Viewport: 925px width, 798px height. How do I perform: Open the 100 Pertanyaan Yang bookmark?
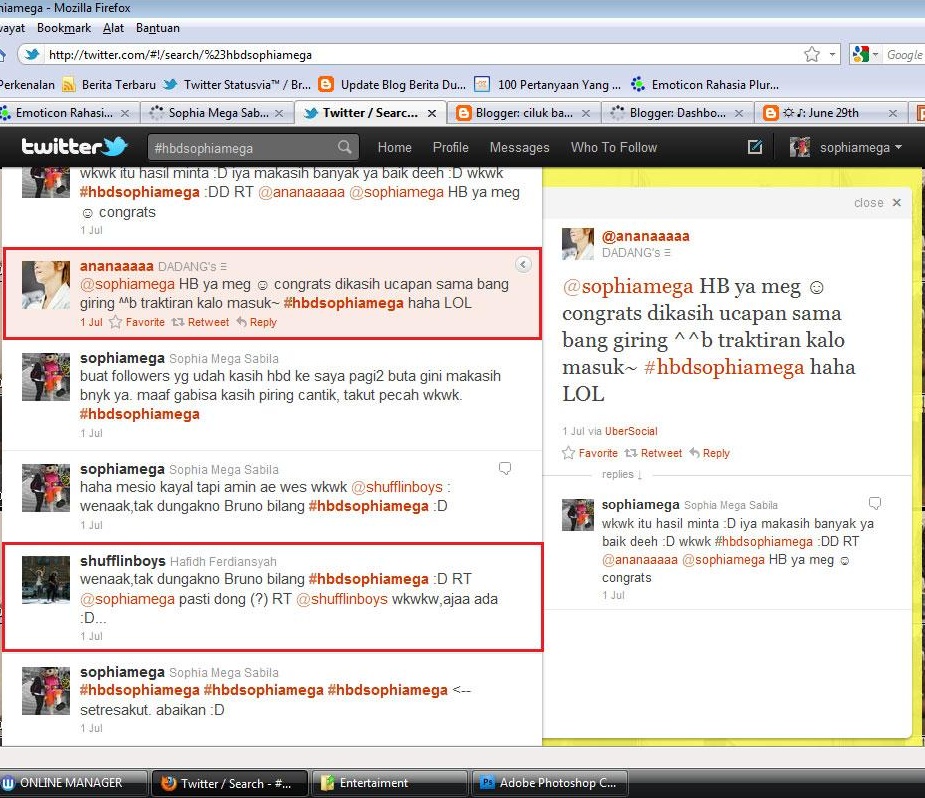[x=548, y=84]
